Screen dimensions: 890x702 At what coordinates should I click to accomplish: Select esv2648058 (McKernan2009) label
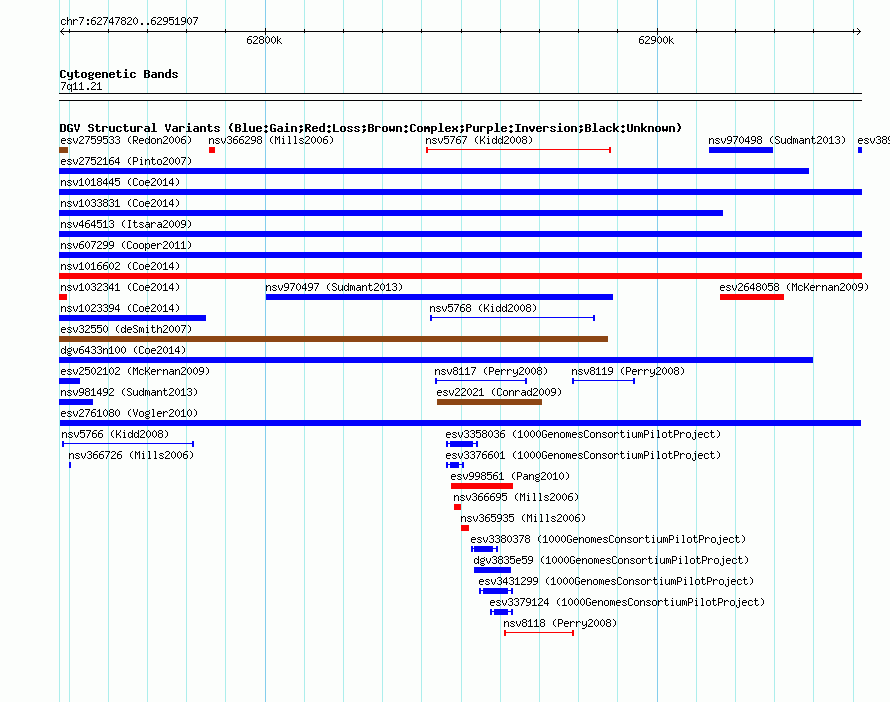794,287
